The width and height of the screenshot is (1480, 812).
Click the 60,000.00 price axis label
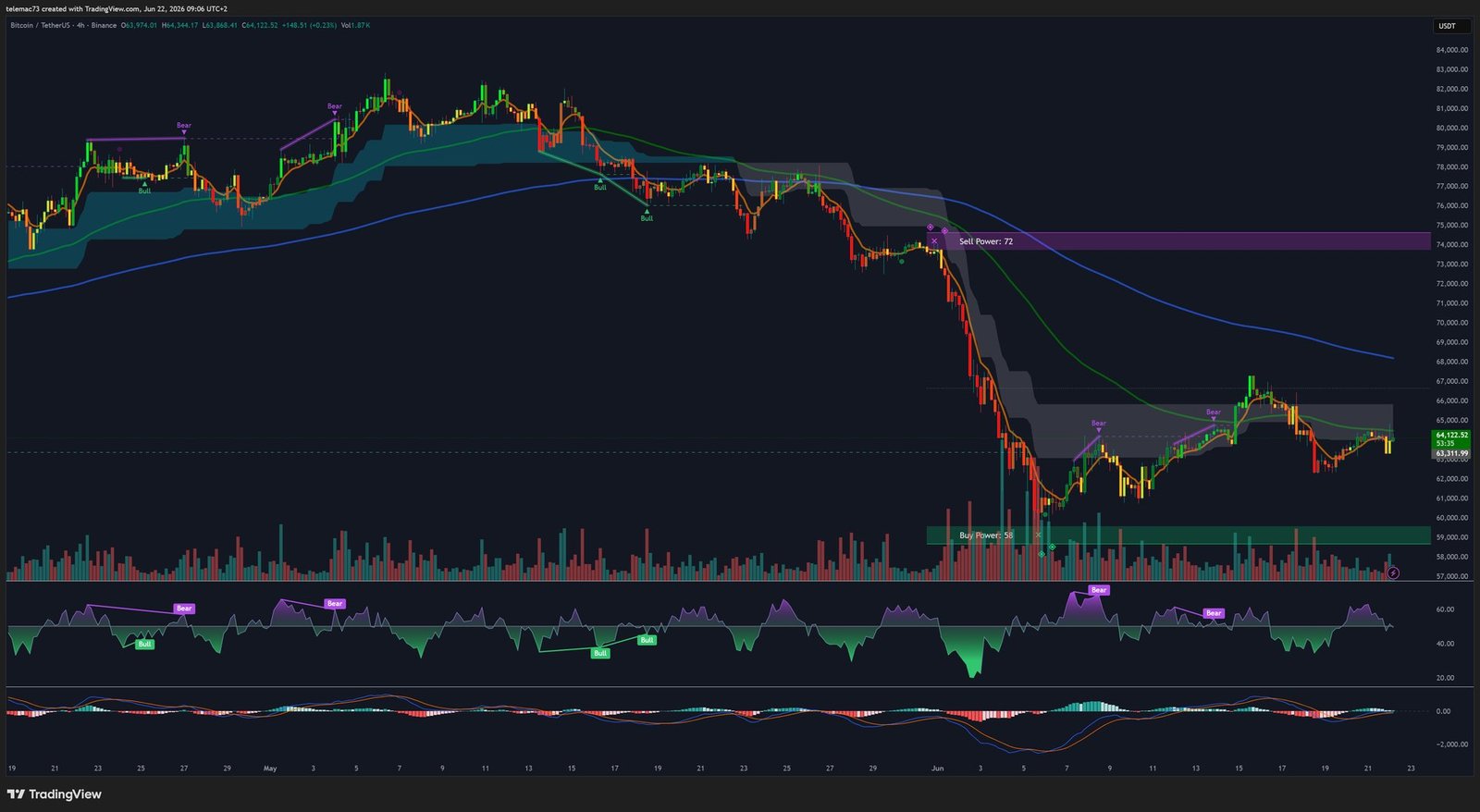[x=1451, y=518]
